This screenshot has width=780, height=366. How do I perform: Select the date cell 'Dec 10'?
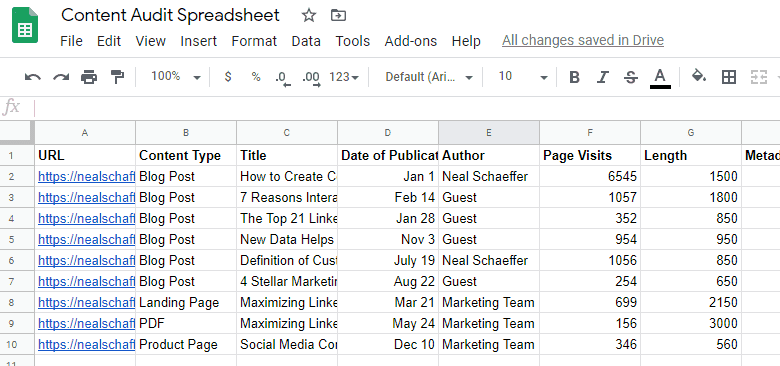coord(388,345)
